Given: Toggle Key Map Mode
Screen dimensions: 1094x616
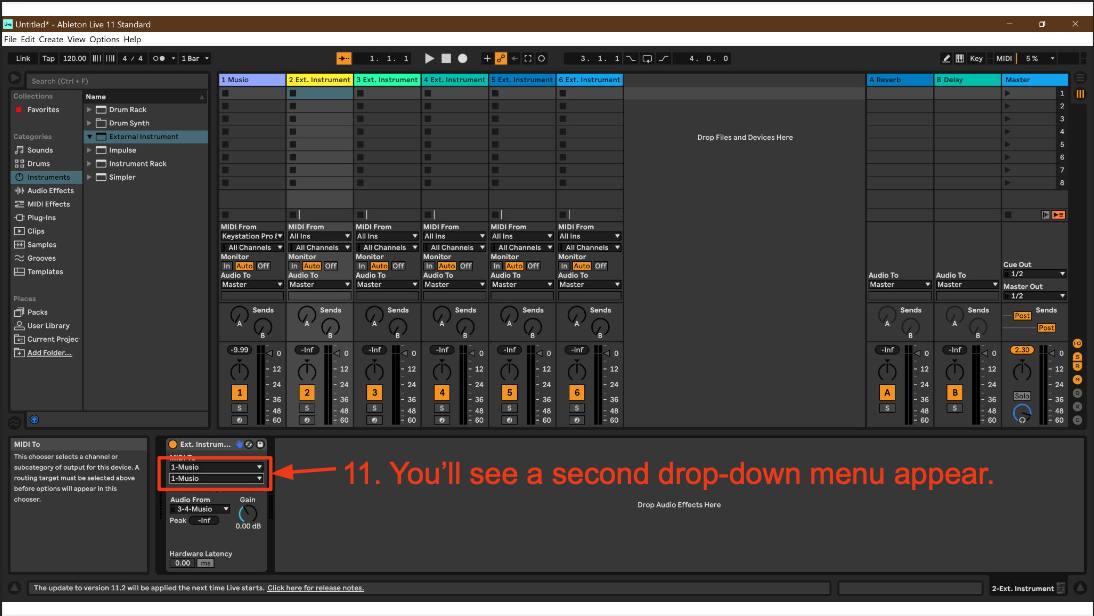Looking at the screenshot, I should click(x=976, y=59).
